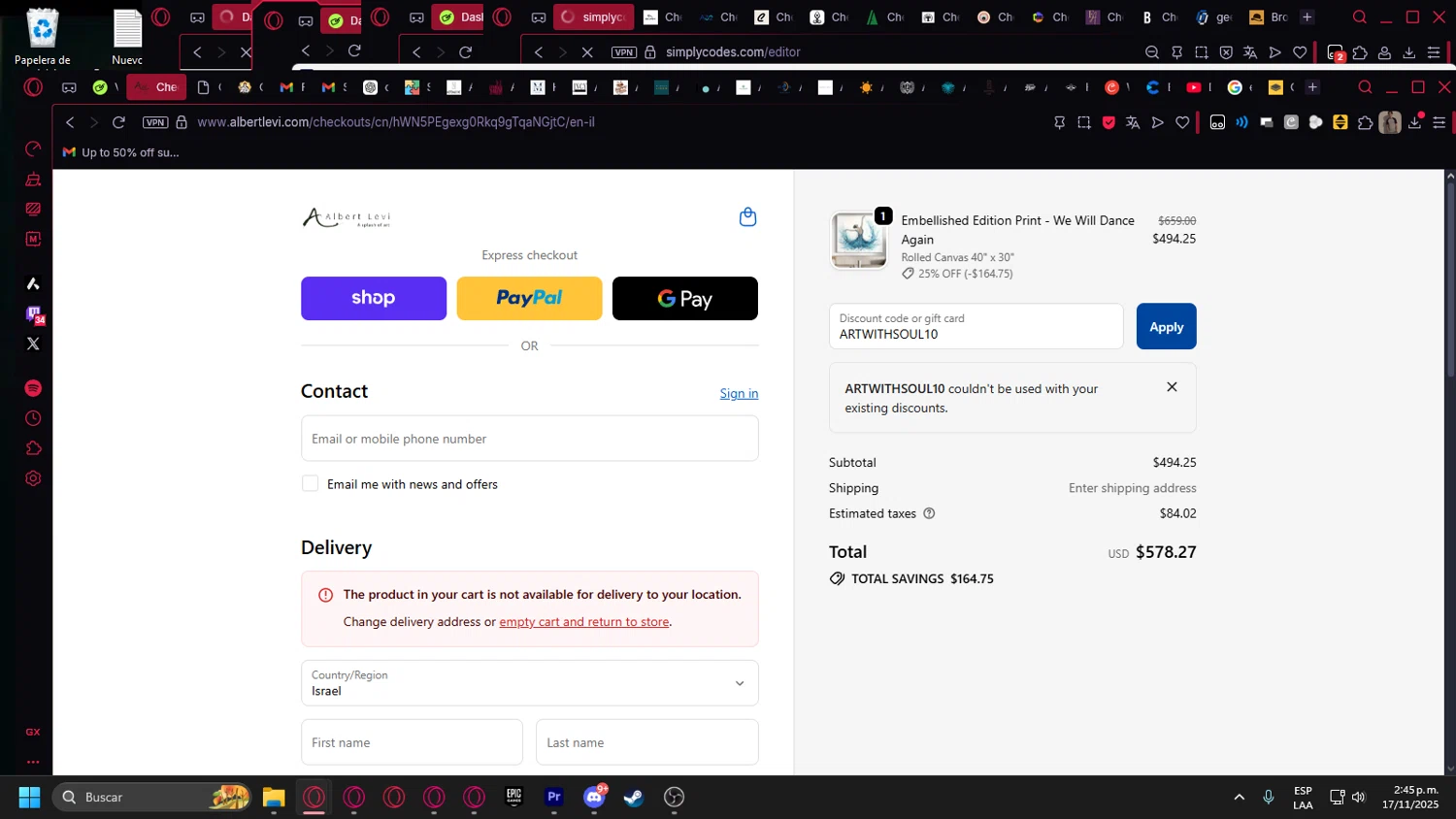Click Estimated taxes help question icon
This screenshot has height=819, width=1456.
pos(929,513)
